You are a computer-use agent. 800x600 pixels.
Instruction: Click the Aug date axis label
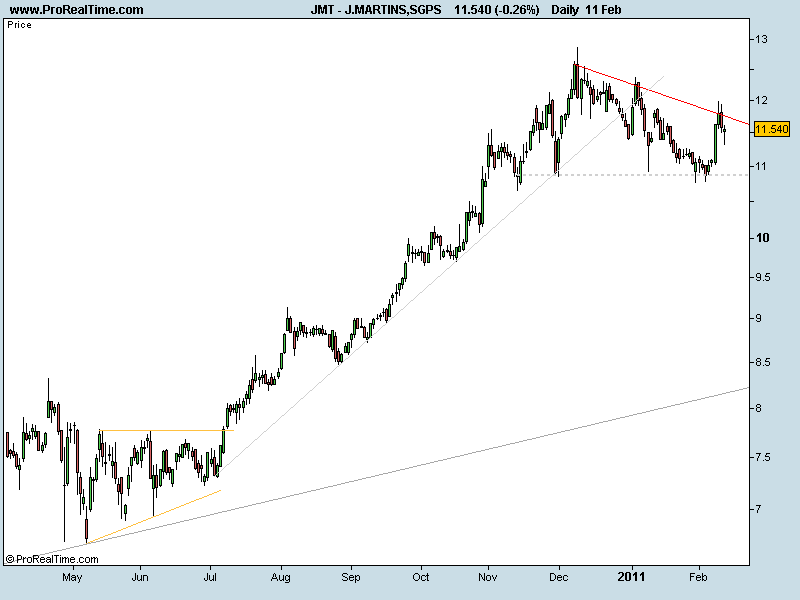[x=281, y=578]
